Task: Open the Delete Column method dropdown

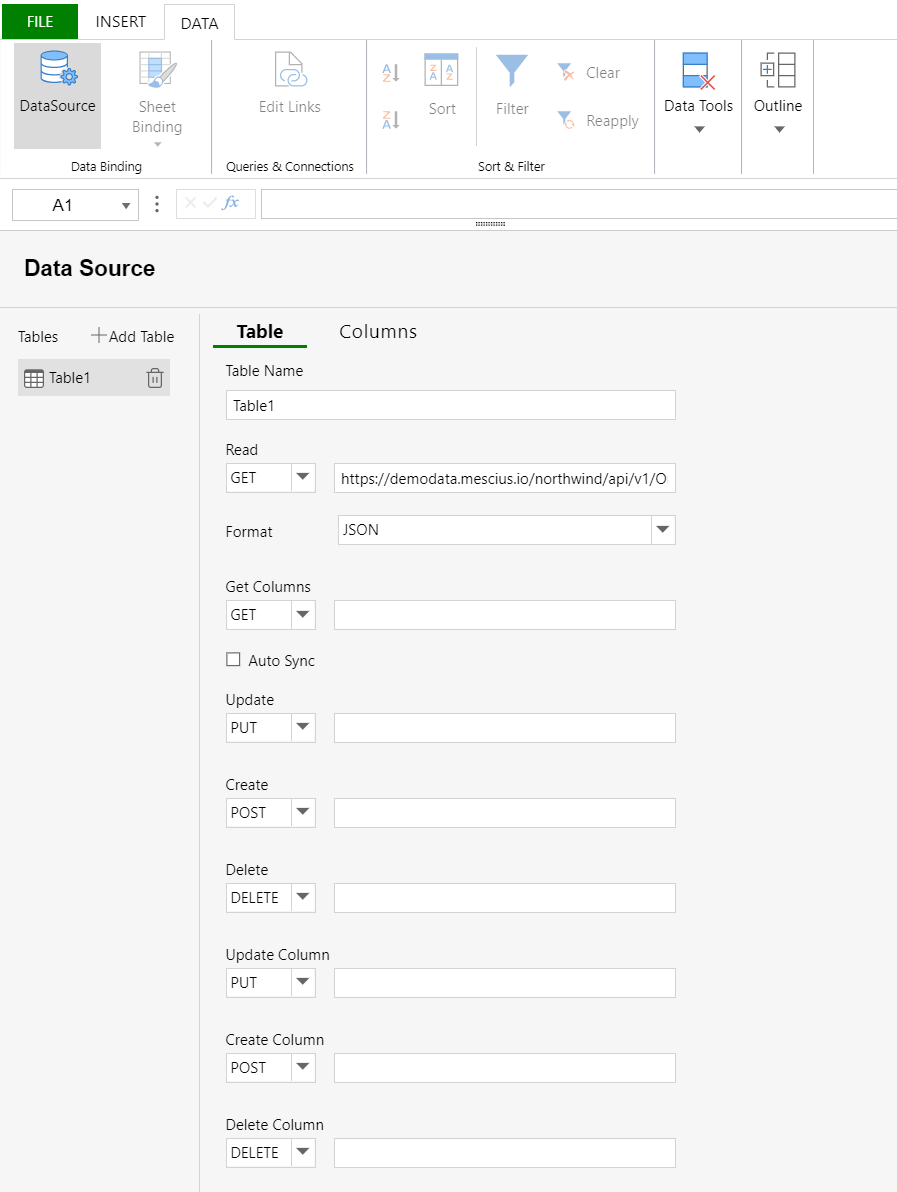Action: pos(303,1153)
